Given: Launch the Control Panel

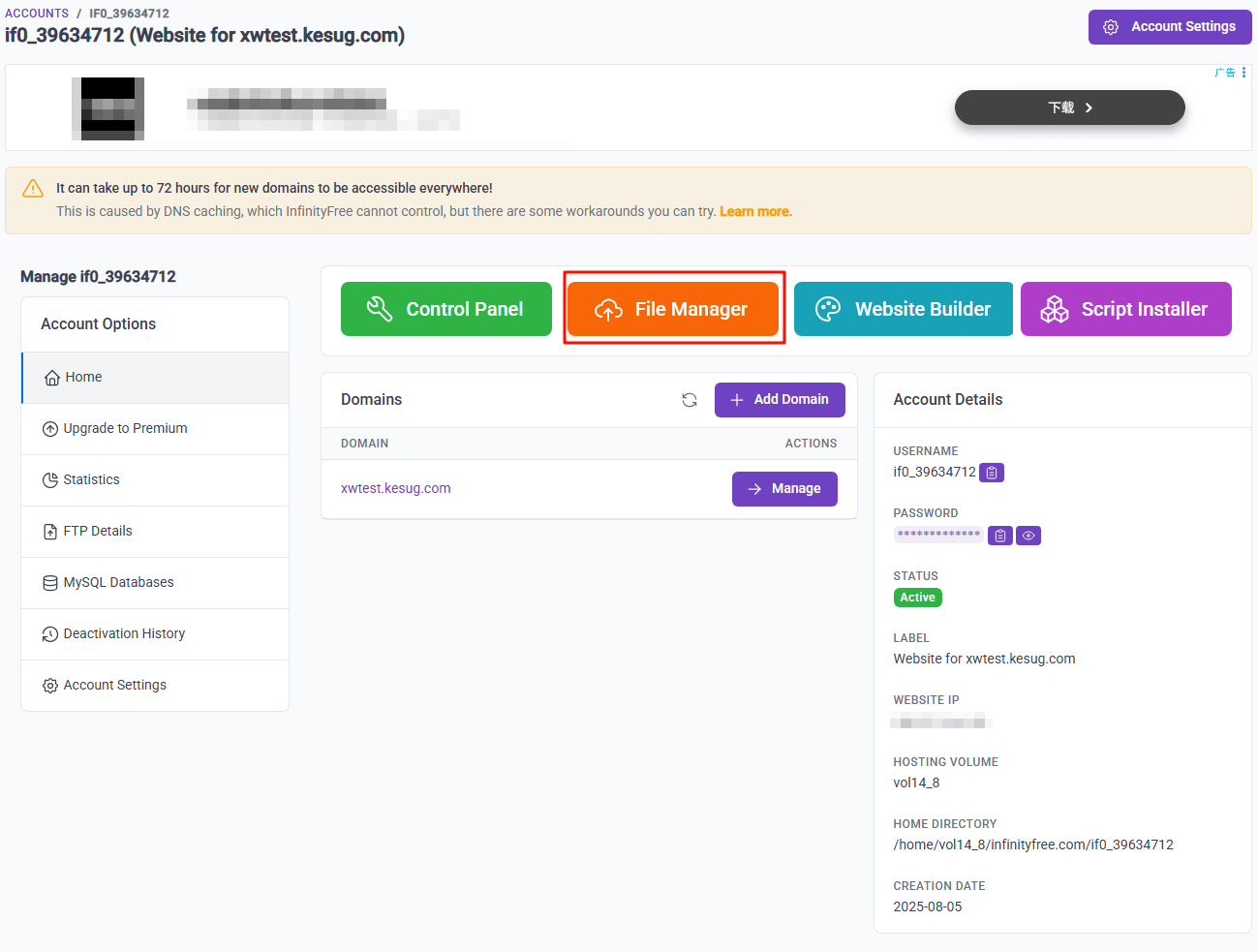Looking at the screenshot, I should point(446,309).
